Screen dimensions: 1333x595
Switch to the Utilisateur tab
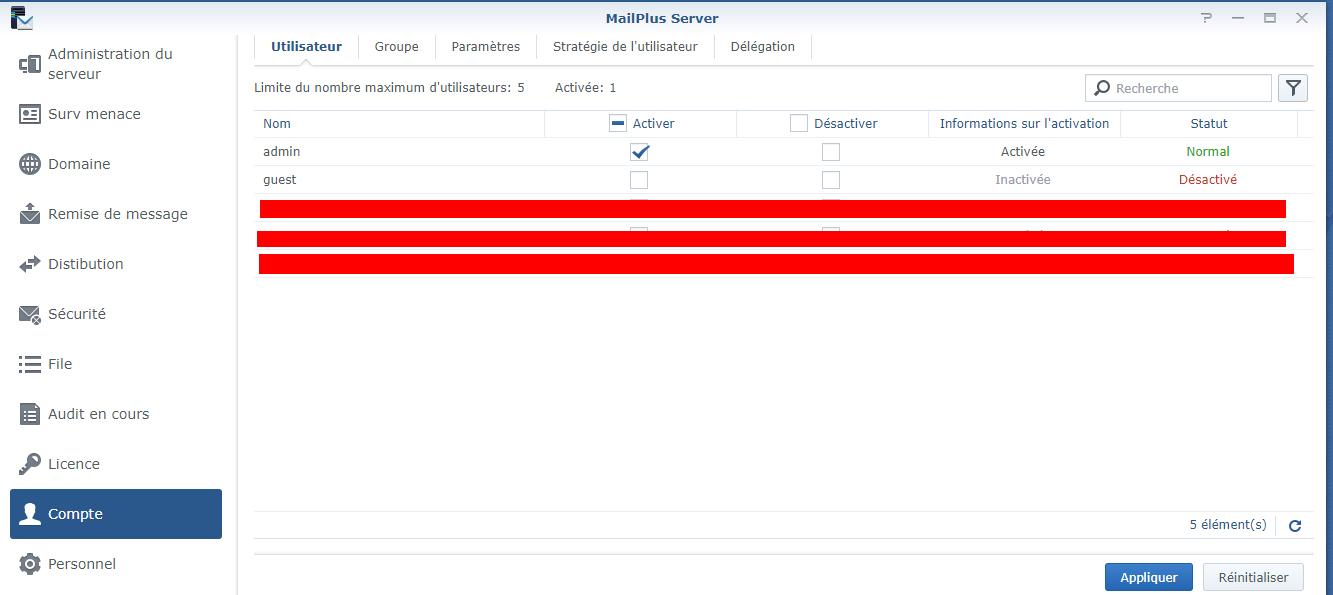[306, 46]
